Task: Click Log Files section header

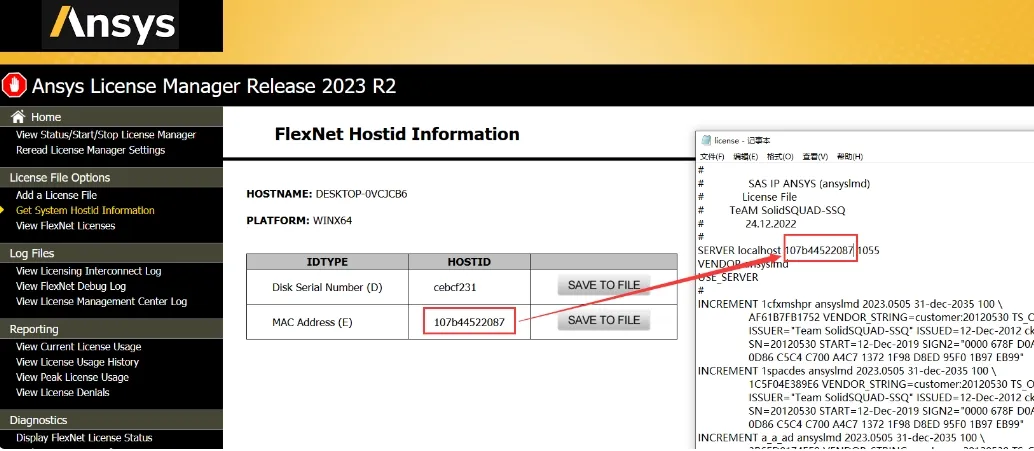Action: pyautogui.click(x=32, y=253)
